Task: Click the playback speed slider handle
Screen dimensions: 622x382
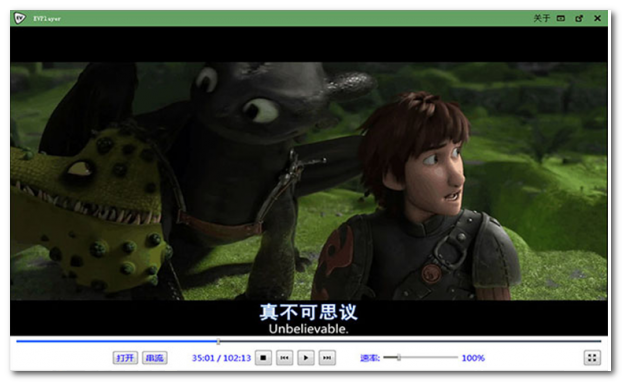Action: [x=399, y=357]
